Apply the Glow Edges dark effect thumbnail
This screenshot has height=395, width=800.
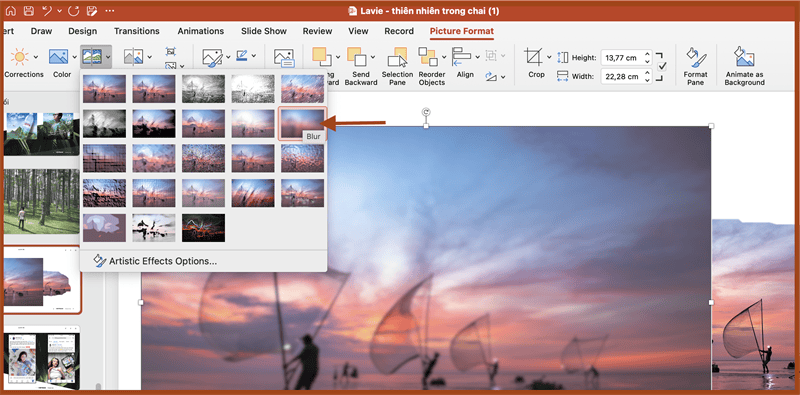(203, 228)
